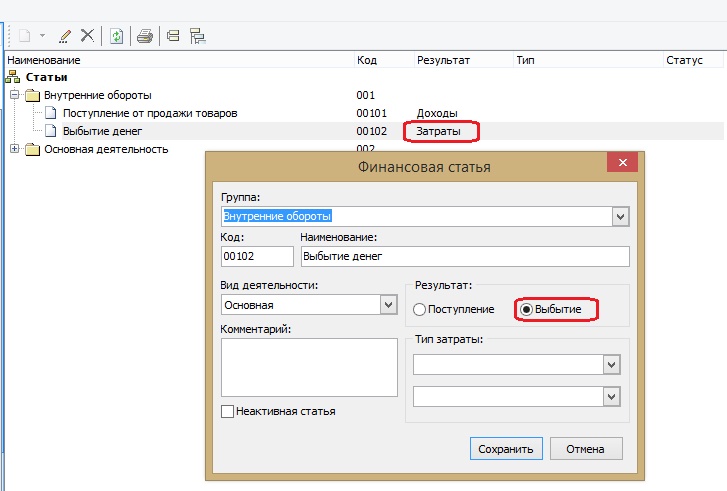The height and width of the screenshot is (491, 727).
Task: Click the collapse tree icon in toolbar
Action: 173,36
